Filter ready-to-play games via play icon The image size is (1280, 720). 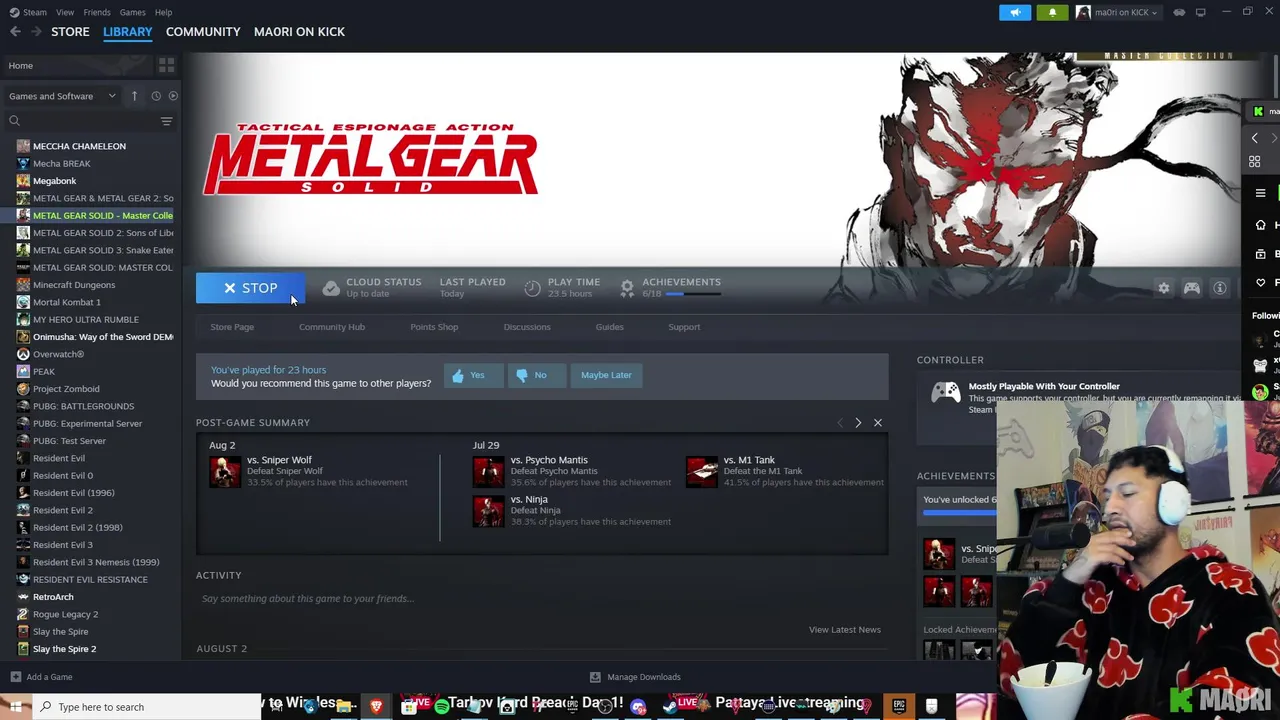173,96
